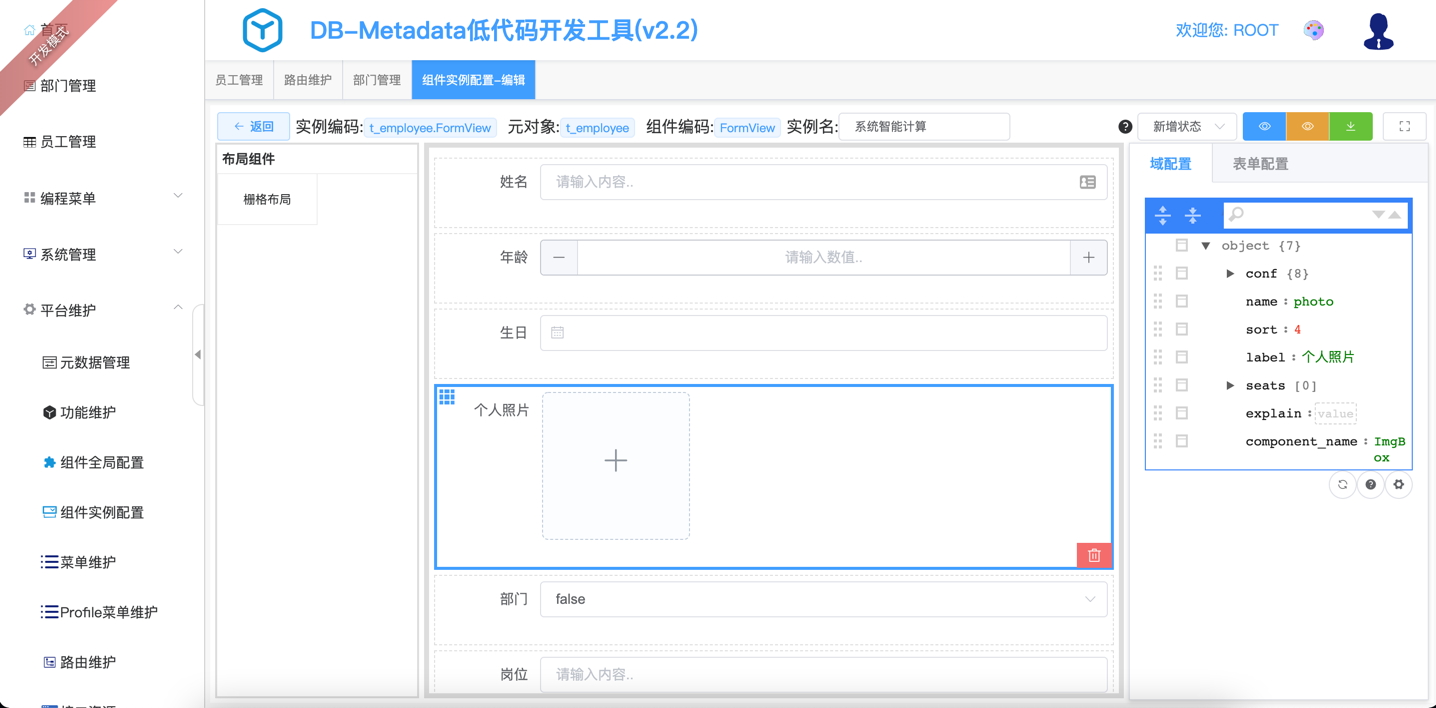Switch to the 表单配置 tab
Screen dimensions: 1436x708
tap(1260, 164)
